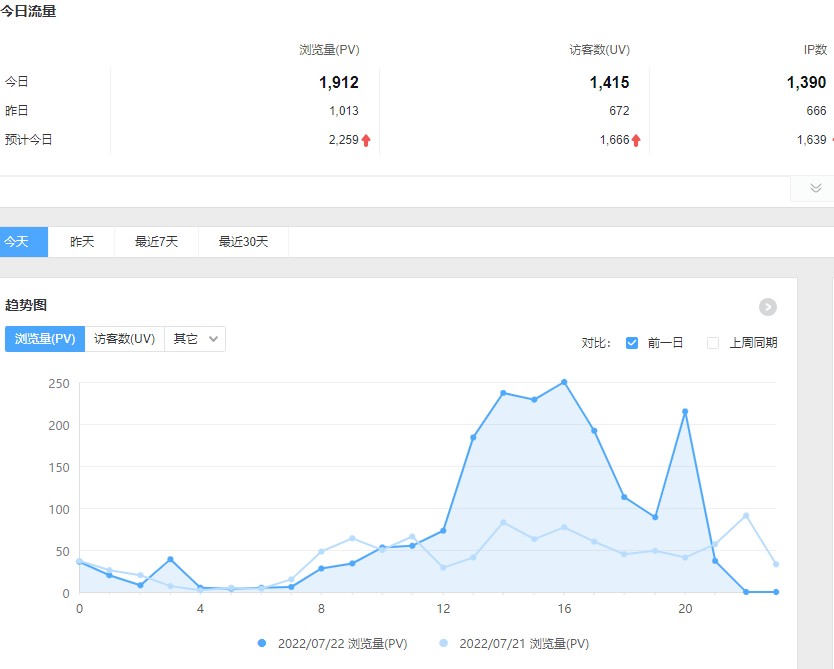The width and height of the screenshot is (834, 669).
Task: Select the 访客数(UV) trend button
Action: click(x=124, y=339)
